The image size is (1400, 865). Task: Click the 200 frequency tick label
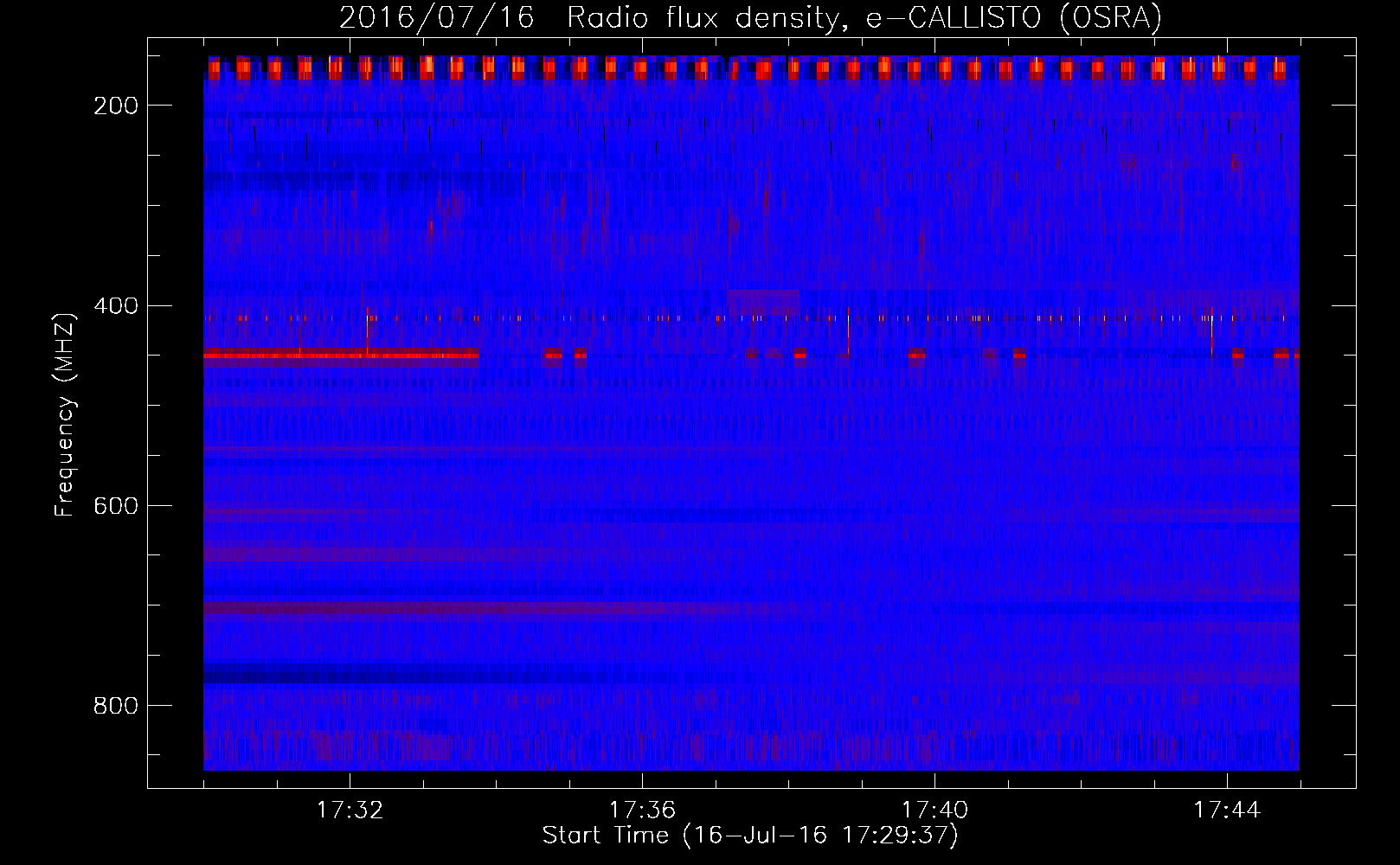pos(116,106)
